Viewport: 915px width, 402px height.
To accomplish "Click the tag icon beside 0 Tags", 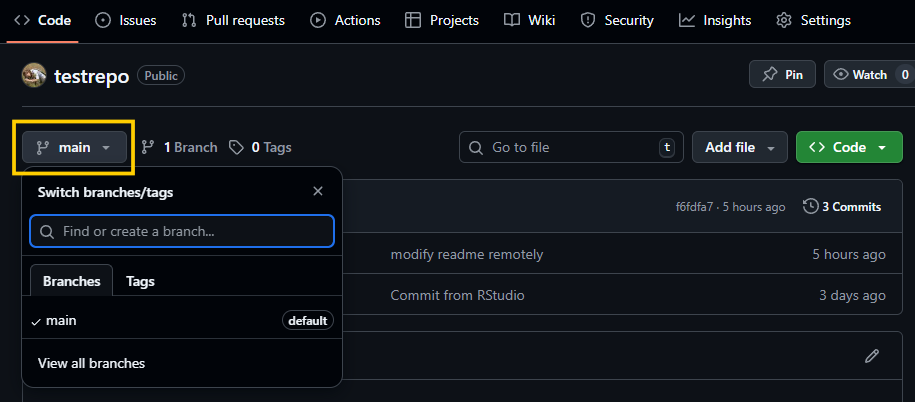I will tap(236, 147).
